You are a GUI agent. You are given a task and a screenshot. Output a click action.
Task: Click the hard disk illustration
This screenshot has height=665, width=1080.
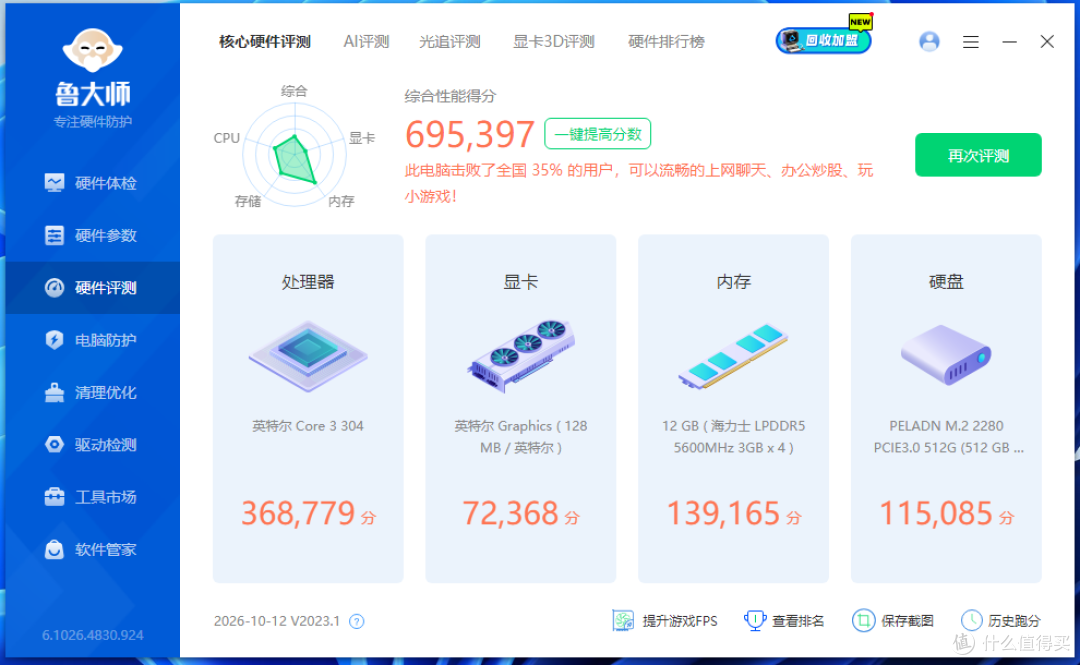click(x=946, y=356)
